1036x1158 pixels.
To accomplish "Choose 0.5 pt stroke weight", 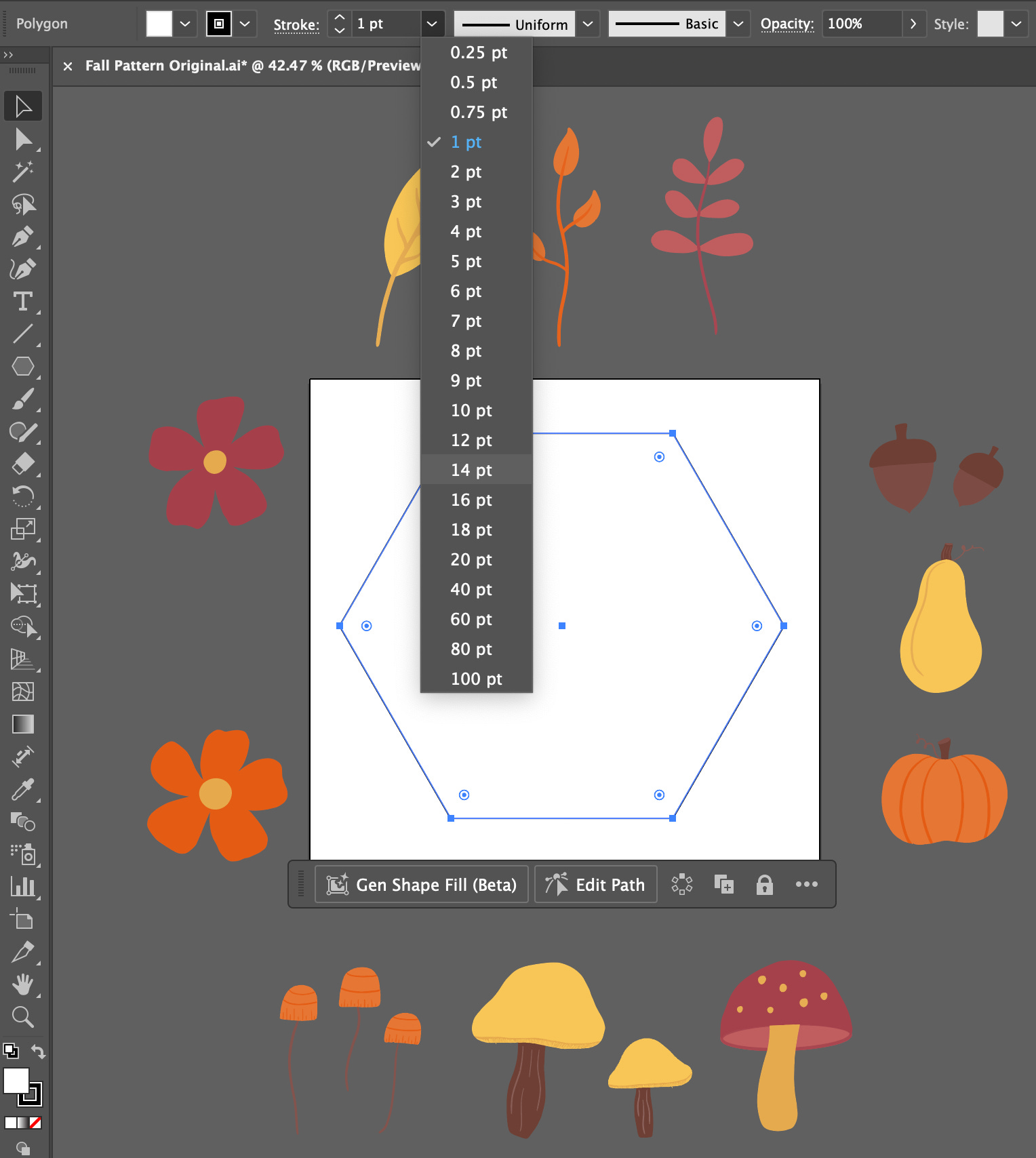I will [477, 82].
